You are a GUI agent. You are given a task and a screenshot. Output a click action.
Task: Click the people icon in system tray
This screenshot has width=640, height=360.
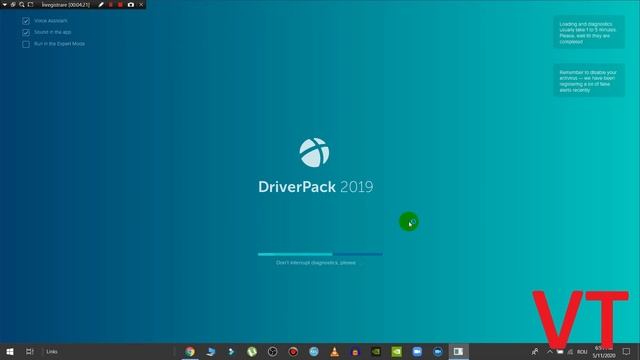(535, 351)
